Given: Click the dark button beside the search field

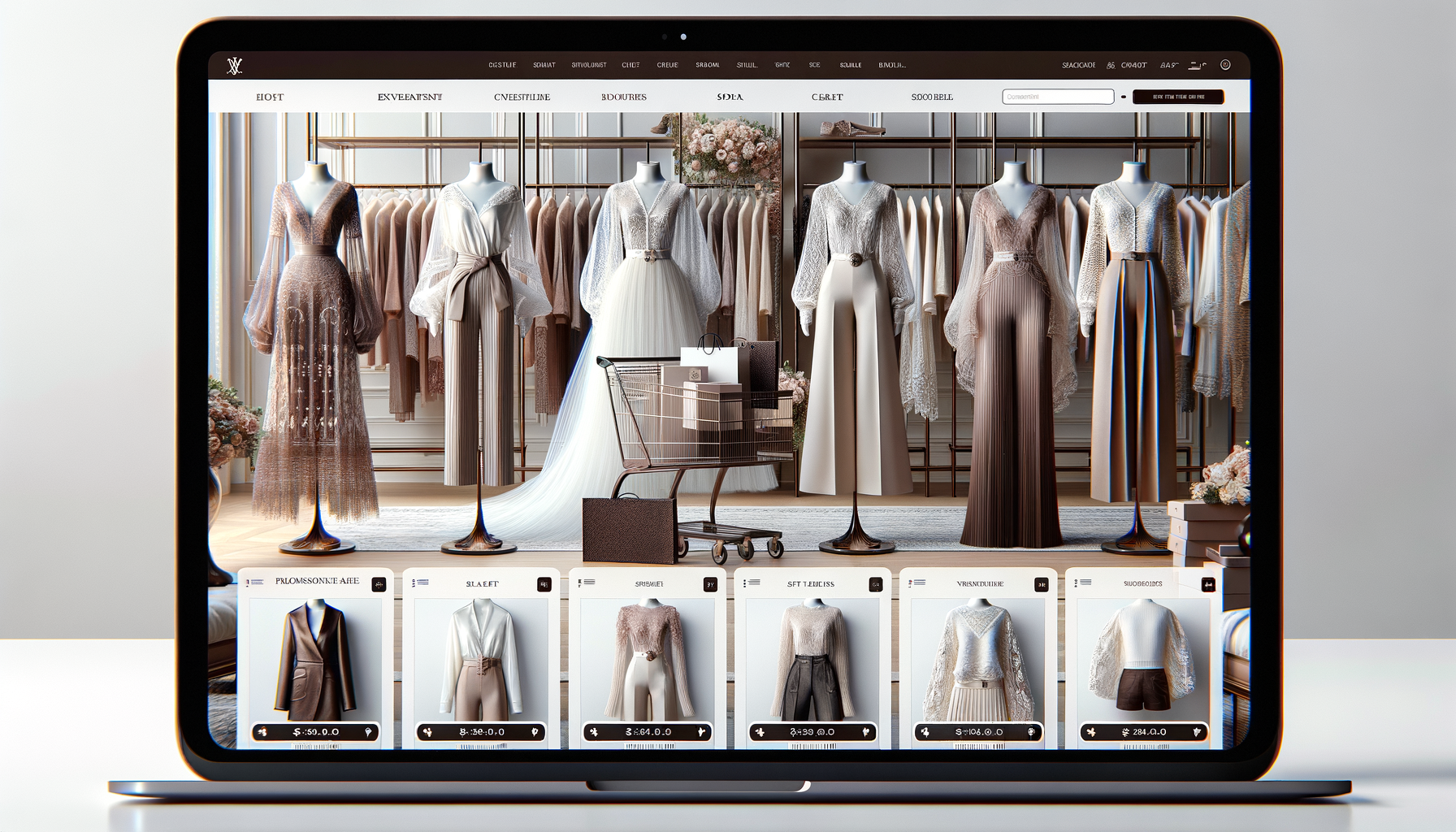Looking at the screenshot, I should point(1178,97).
